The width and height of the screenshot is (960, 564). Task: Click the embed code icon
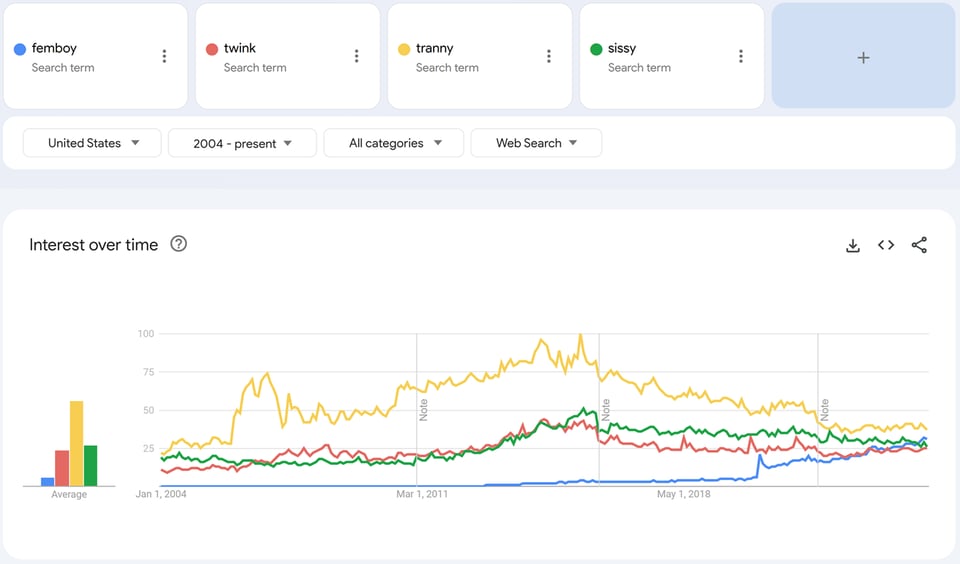(886, 245)
